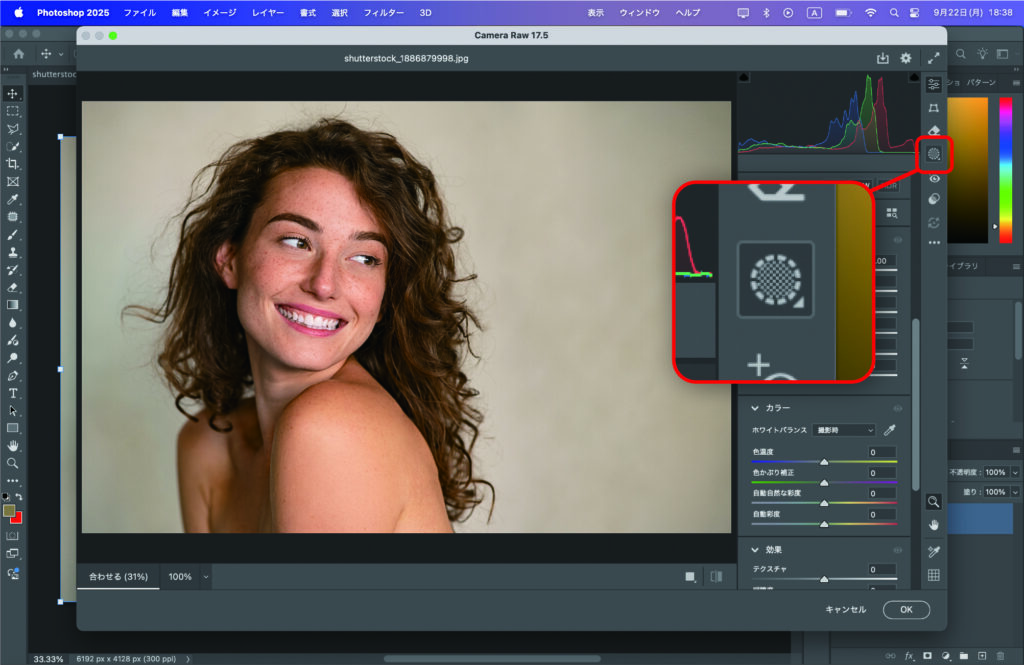Viewport: 1024px width, 665px height.
Task: Open Camera Raw preferences gear icon
Action: [x=906, y=59]
